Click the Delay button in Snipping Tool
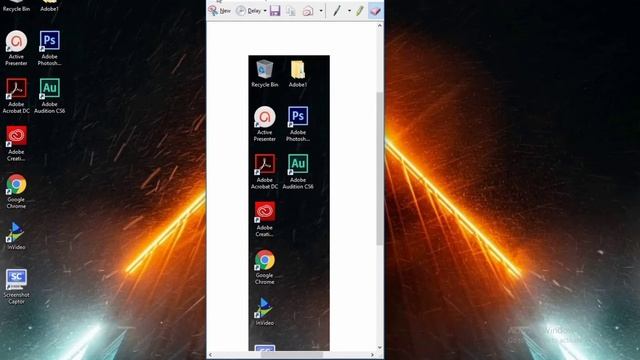This screenshot has width=640, height=360. click(249, 11)
